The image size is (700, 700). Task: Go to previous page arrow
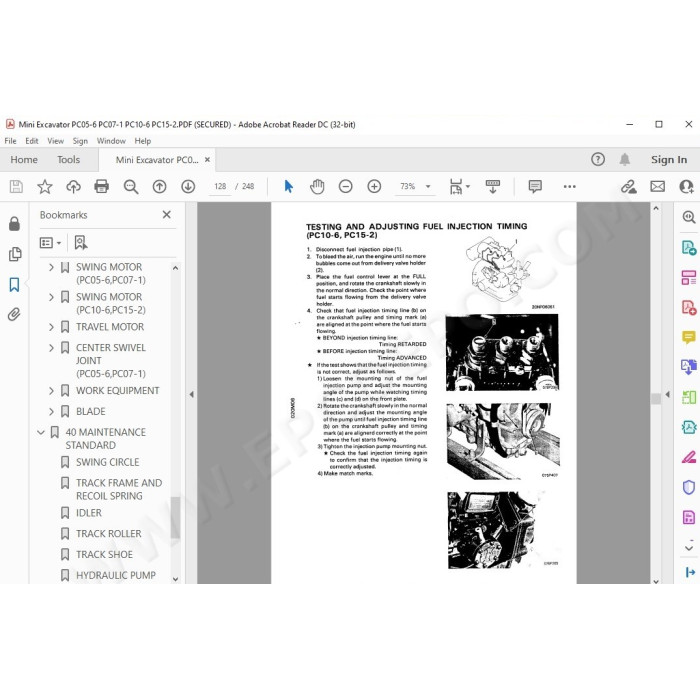[159, 186]
